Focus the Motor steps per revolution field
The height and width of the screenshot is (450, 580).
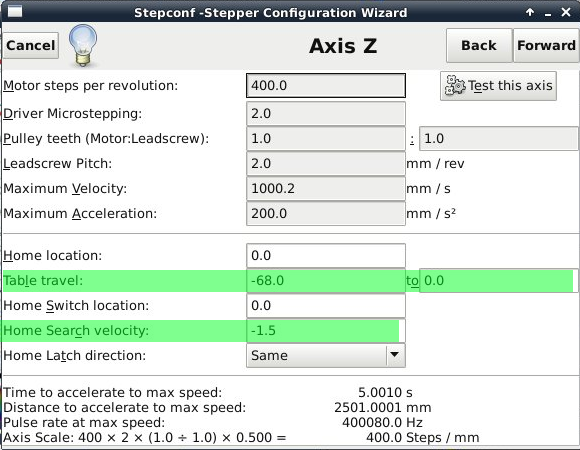coord(326,86)
